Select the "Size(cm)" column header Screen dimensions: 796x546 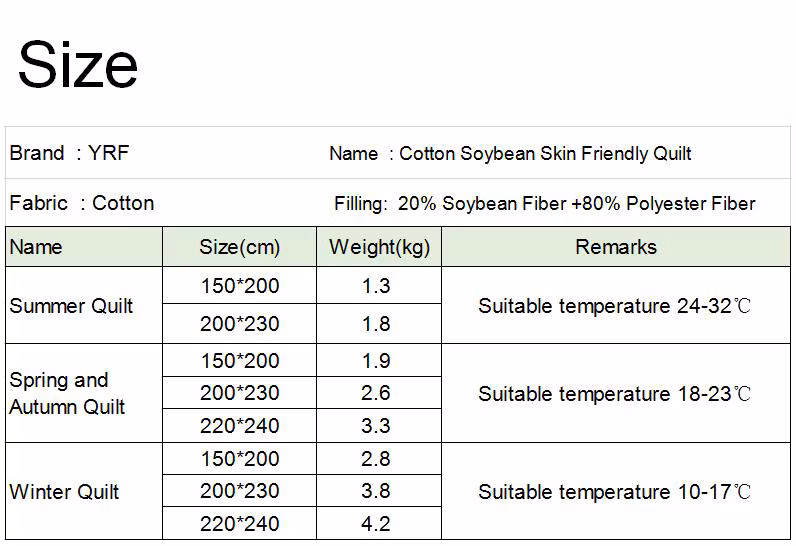coord(240,247)
